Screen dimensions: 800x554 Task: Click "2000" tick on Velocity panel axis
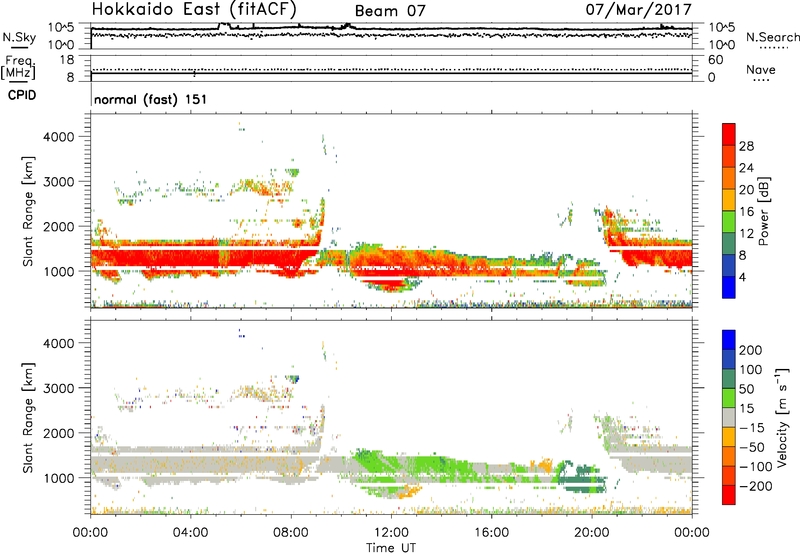pyautogui.click(x=59, y=433)
